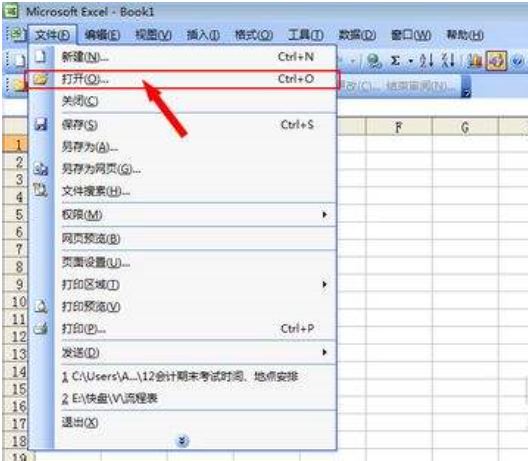Image resolution: width=528 pixels, height=461 pixels.
Task: Click the Sort Descending toolbar icon
Action: 448,61
